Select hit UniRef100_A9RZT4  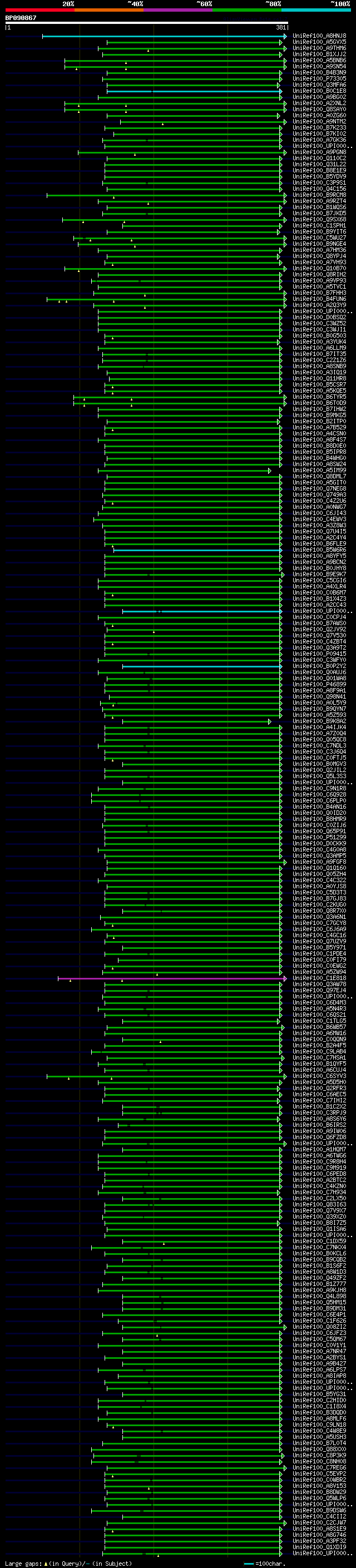click(319, 201)
